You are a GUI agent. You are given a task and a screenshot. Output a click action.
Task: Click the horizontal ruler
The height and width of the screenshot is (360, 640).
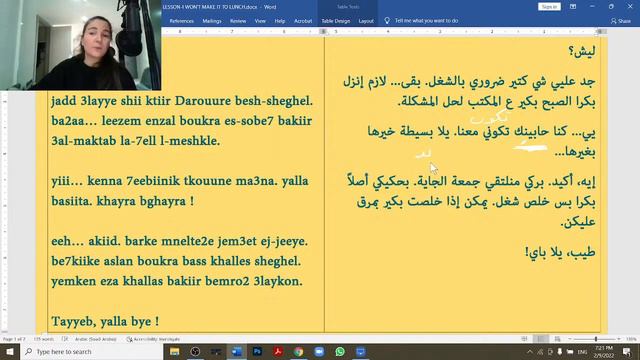384,31
